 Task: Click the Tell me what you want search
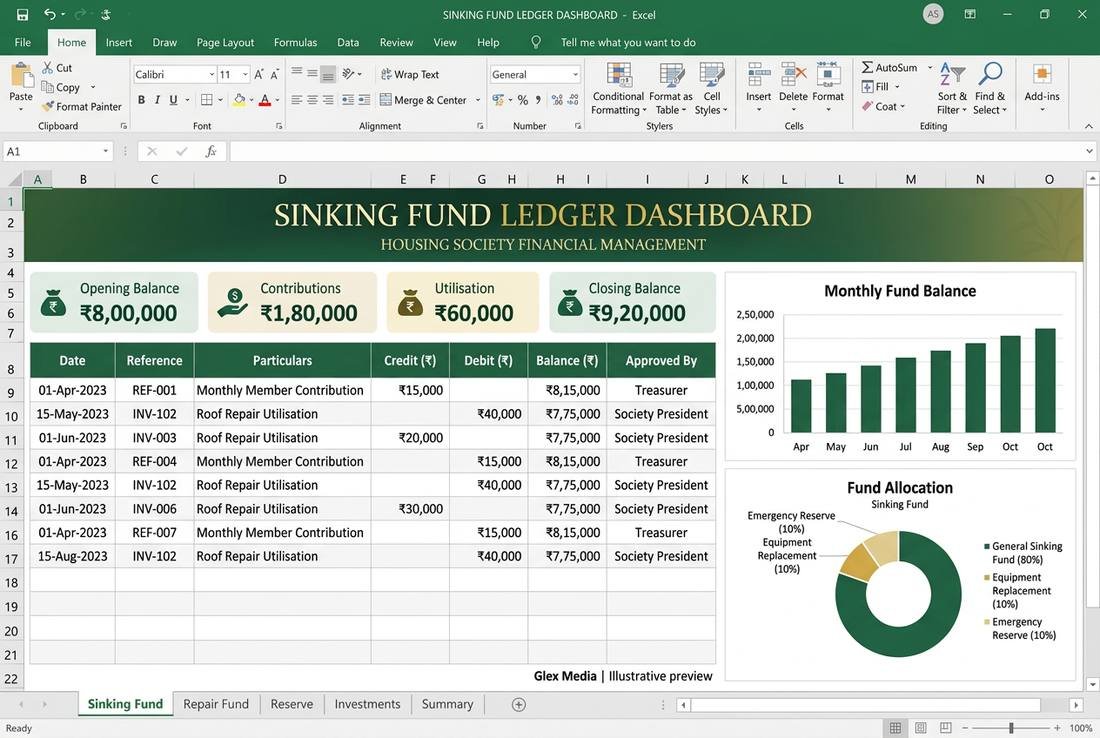pyautogui.click(x=628, y=42)
